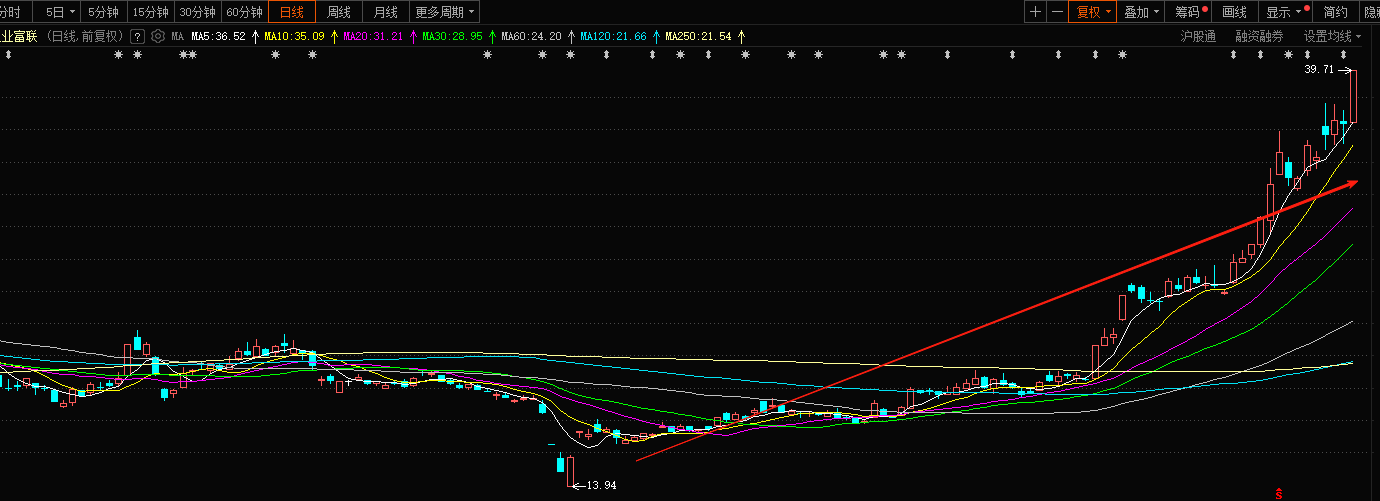Open the 复权 adjustment dropdown

[1093, 12]
